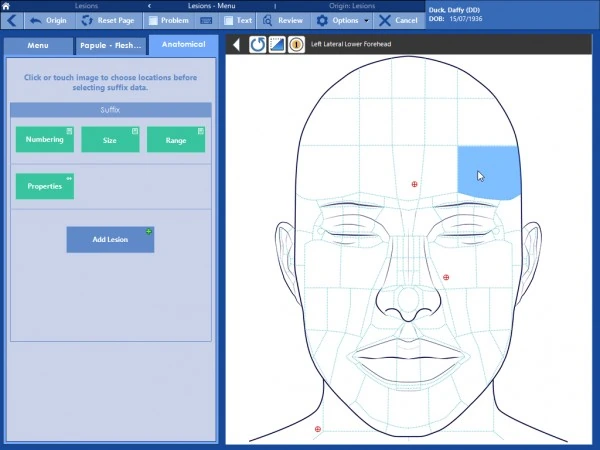
Task: Open the Size suffix option
Action: coord(110,140)
